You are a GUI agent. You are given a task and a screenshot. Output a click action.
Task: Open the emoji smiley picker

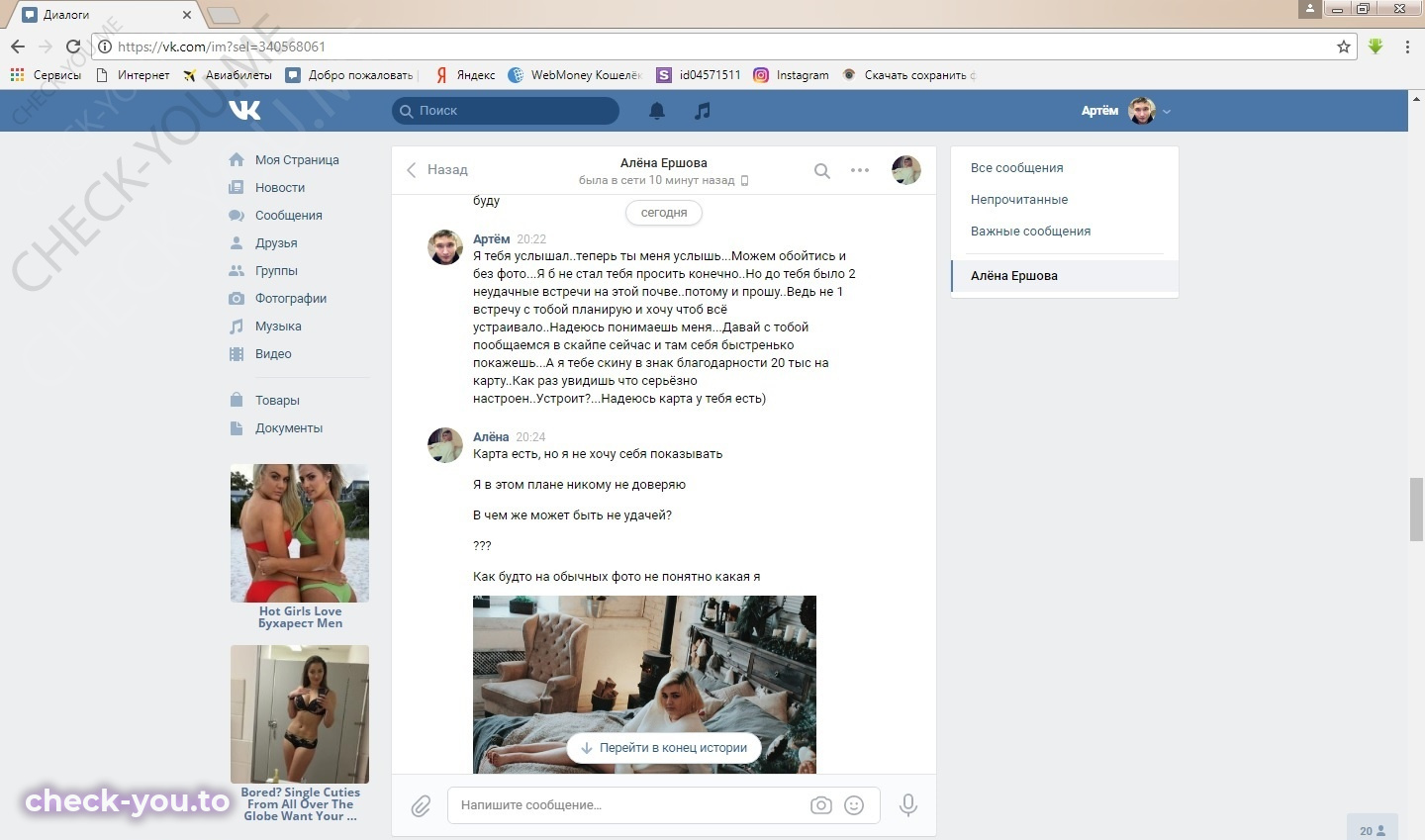point(854,805)
